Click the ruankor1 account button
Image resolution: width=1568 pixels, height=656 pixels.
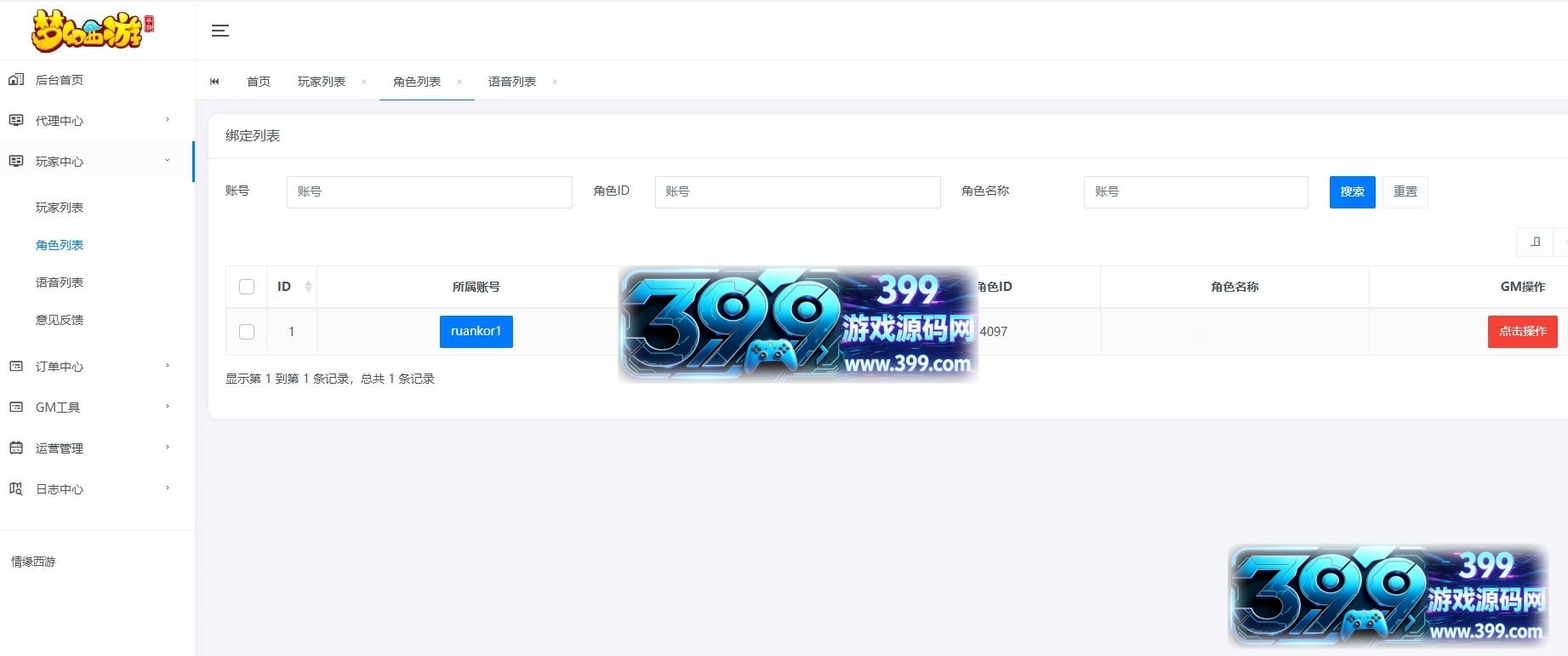[476, 332]
